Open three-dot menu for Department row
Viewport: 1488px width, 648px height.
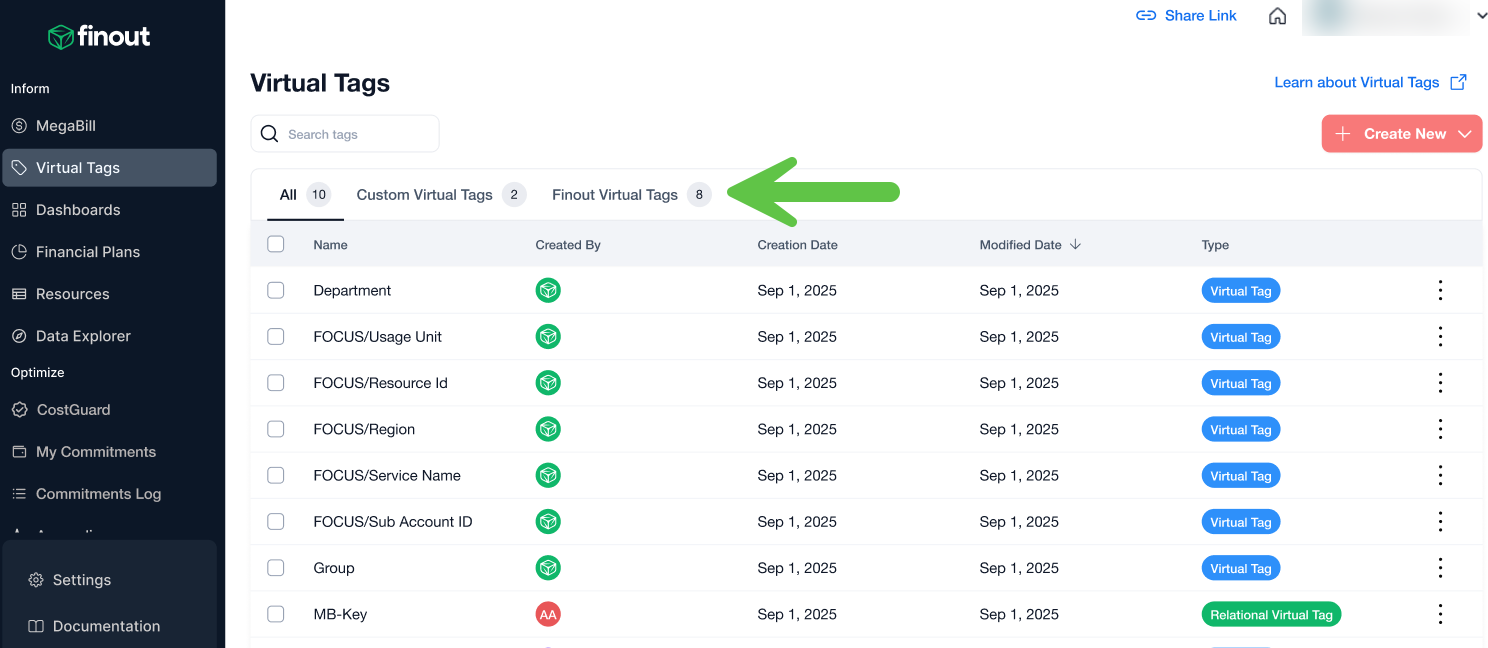click(1440, 291)
